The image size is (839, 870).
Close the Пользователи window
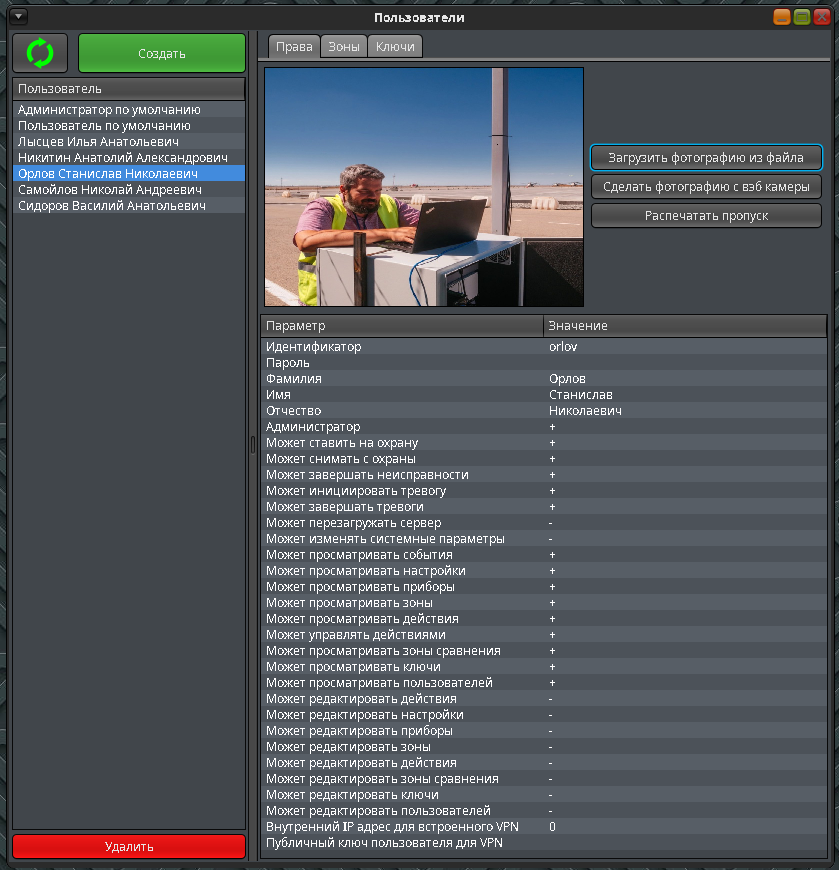(822, 17)
